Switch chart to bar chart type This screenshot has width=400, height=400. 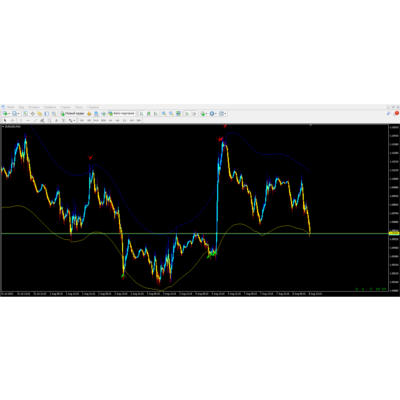point(141,113)
